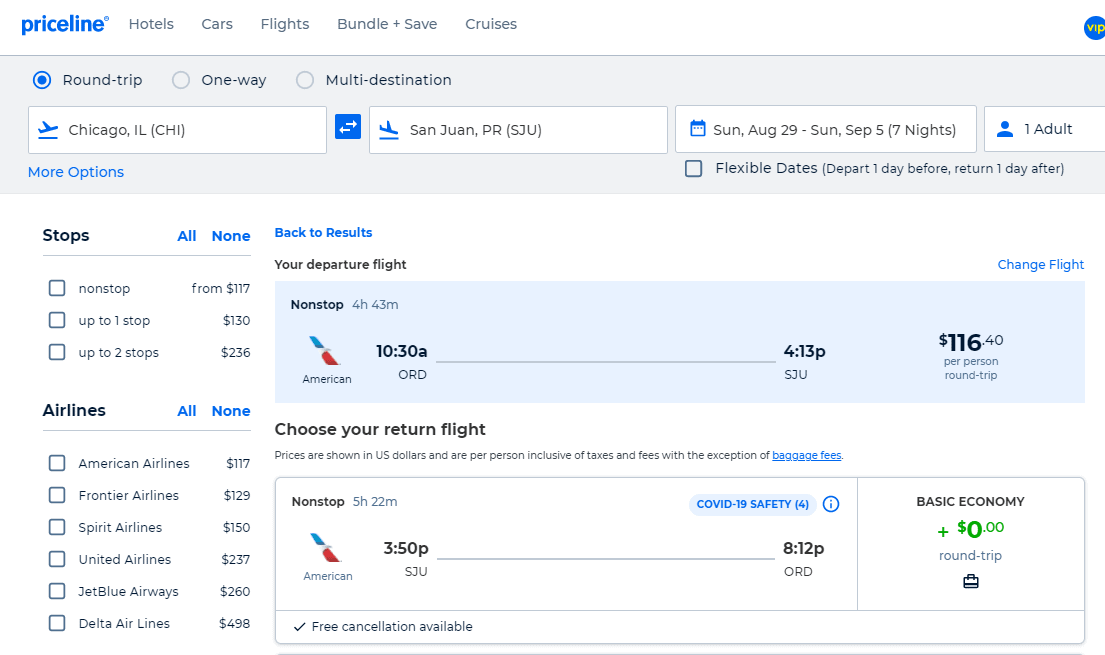Enable the Flexible Dates checkbox
This screenshot has height=655, width=1105.
coord(693,168)
